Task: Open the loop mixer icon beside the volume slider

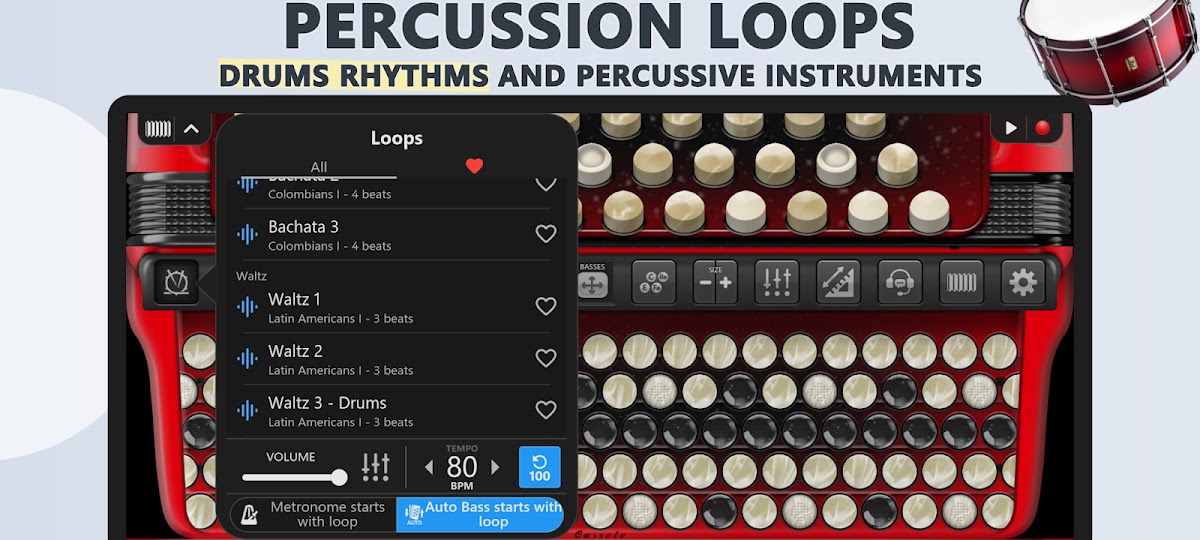Action: [x=375, y=467]
